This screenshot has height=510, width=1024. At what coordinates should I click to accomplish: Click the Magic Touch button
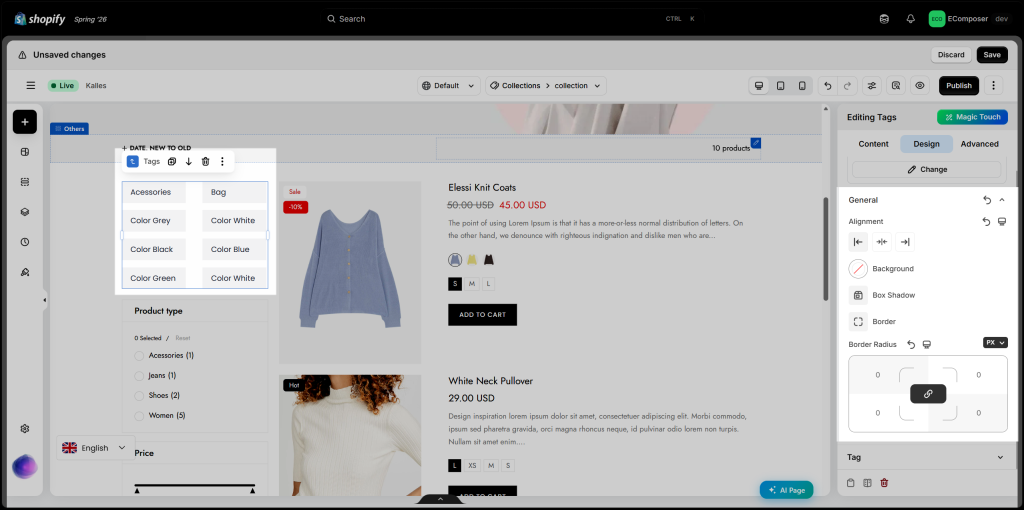click(x=972, y=117)
